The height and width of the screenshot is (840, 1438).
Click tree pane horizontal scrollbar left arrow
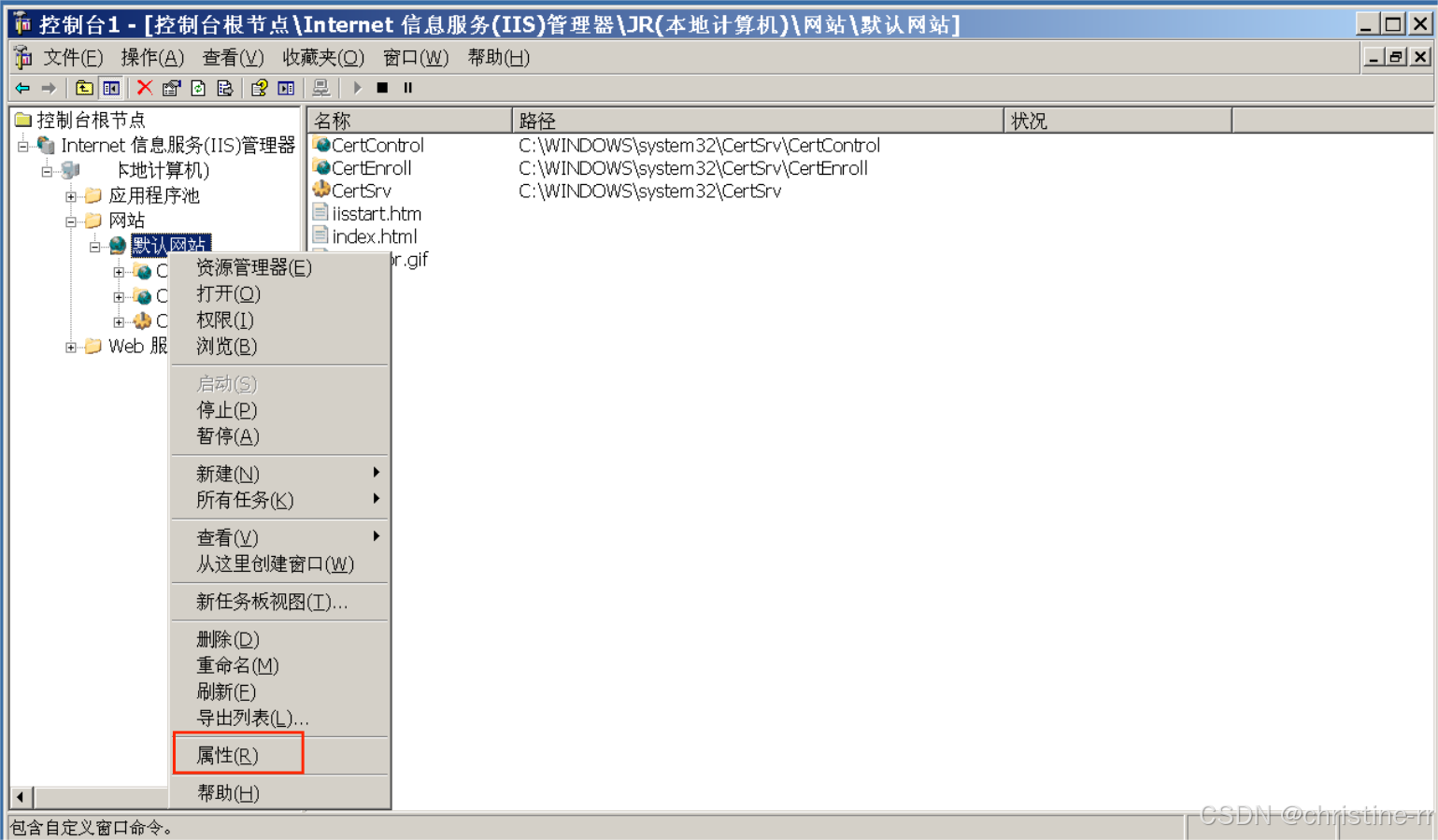coord(21,798)
